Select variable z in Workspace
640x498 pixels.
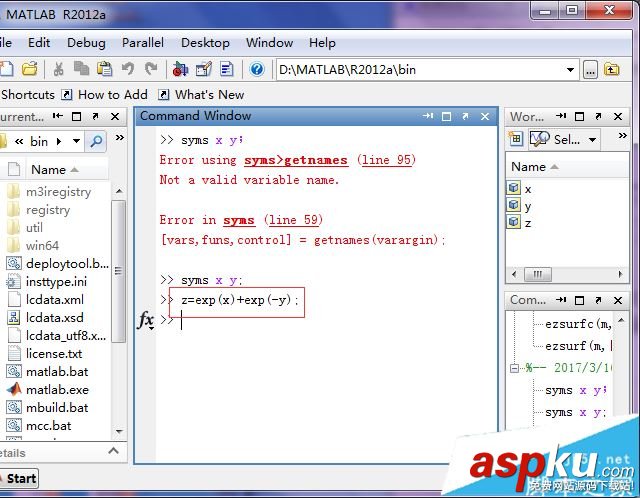pos(528,223)
